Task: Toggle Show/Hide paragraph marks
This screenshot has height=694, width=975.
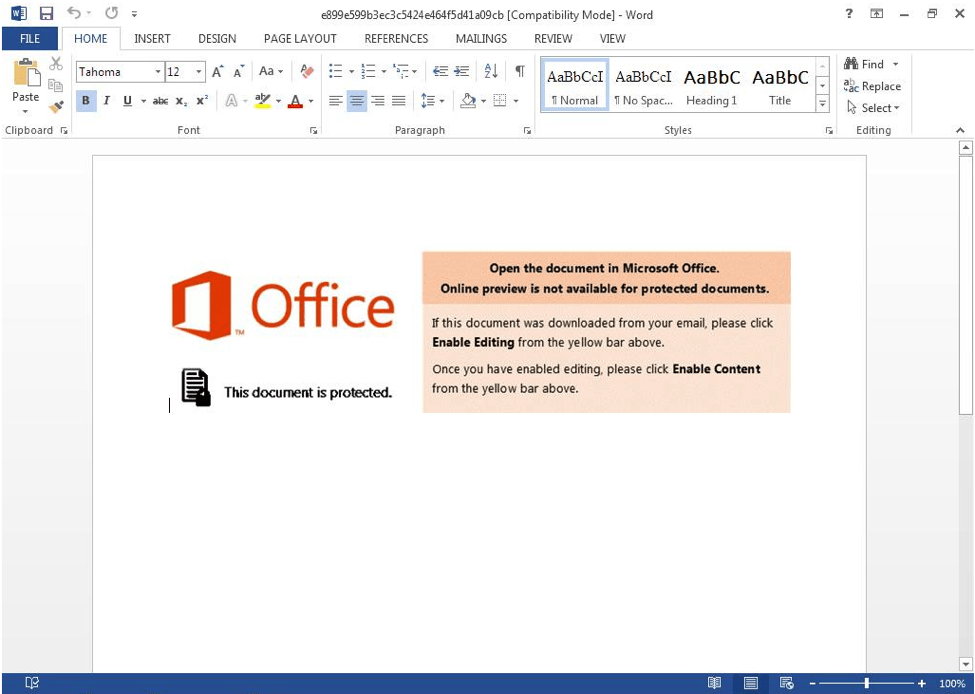Action: click(520, 72)
